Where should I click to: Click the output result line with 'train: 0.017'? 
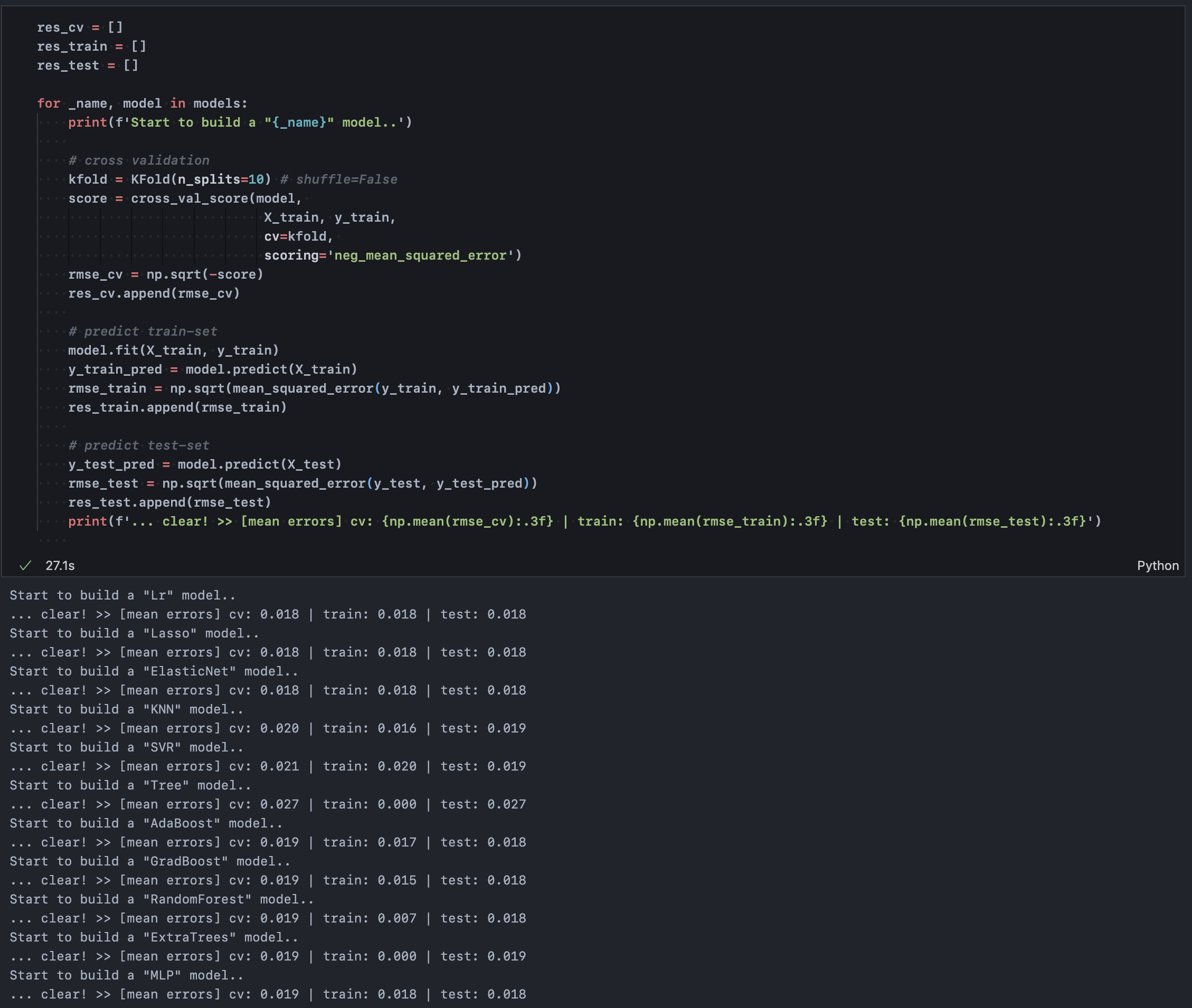[268, 842]
